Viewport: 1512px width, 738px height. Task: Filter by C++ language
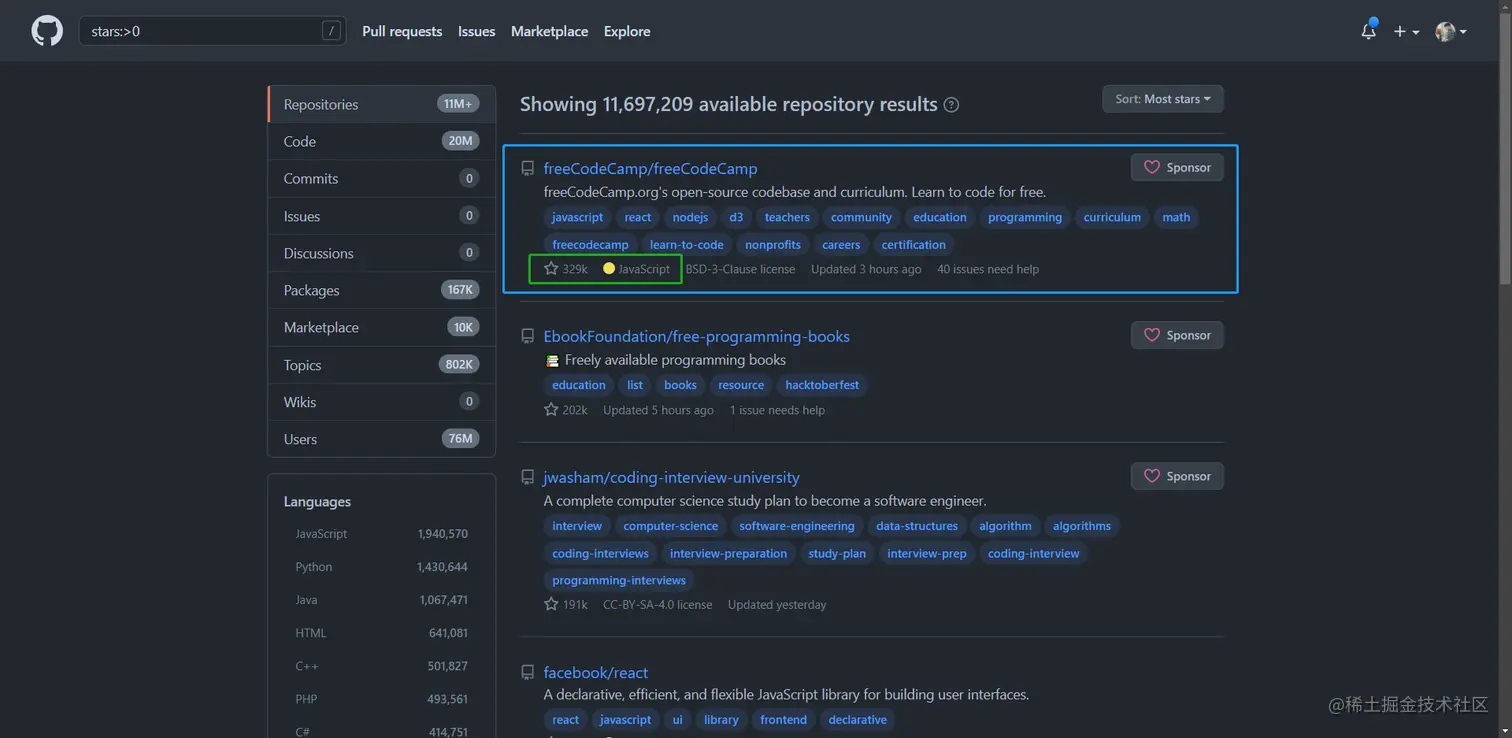(381, 666)
